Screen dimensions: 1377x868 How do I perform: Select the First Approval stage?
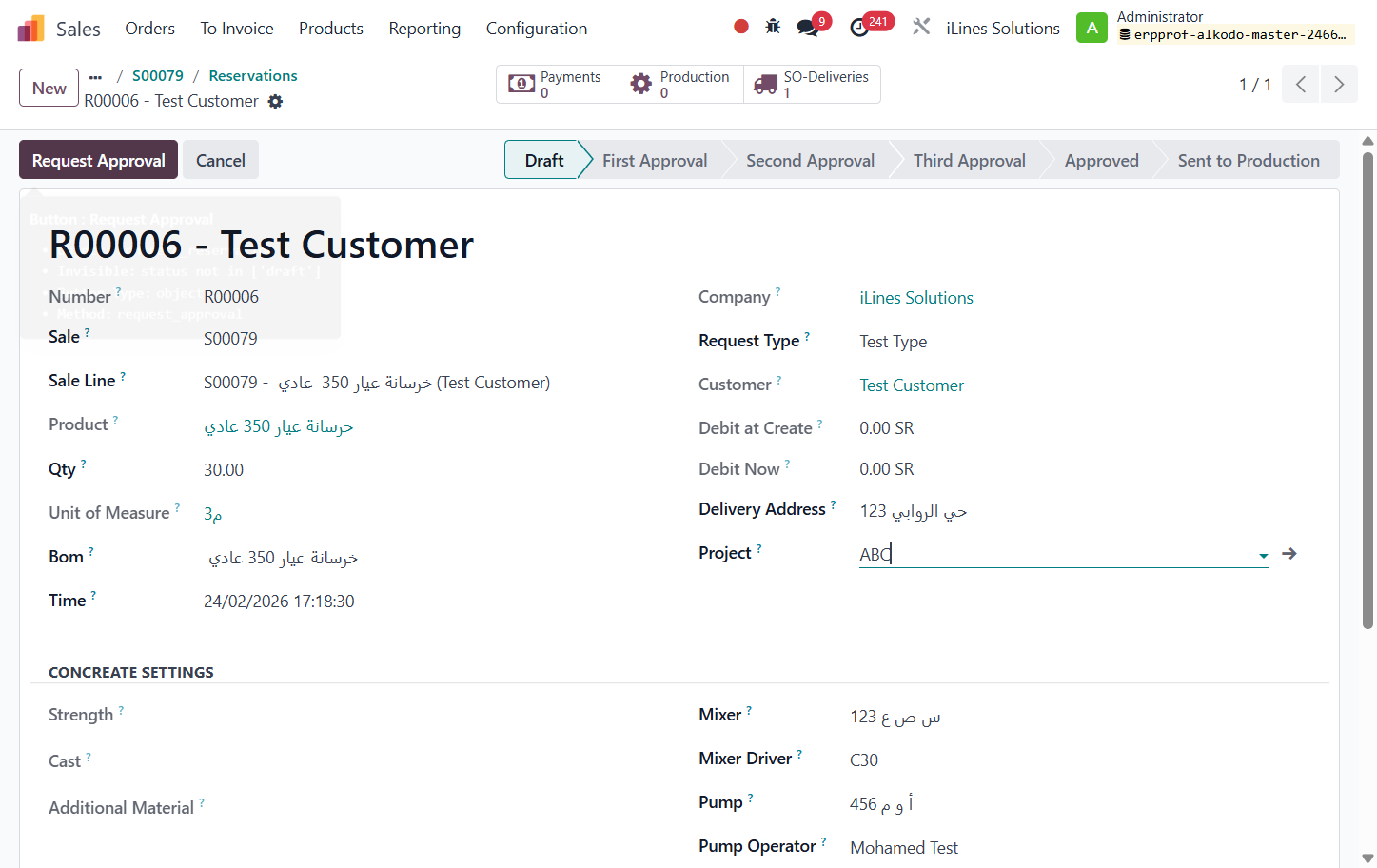655,160
